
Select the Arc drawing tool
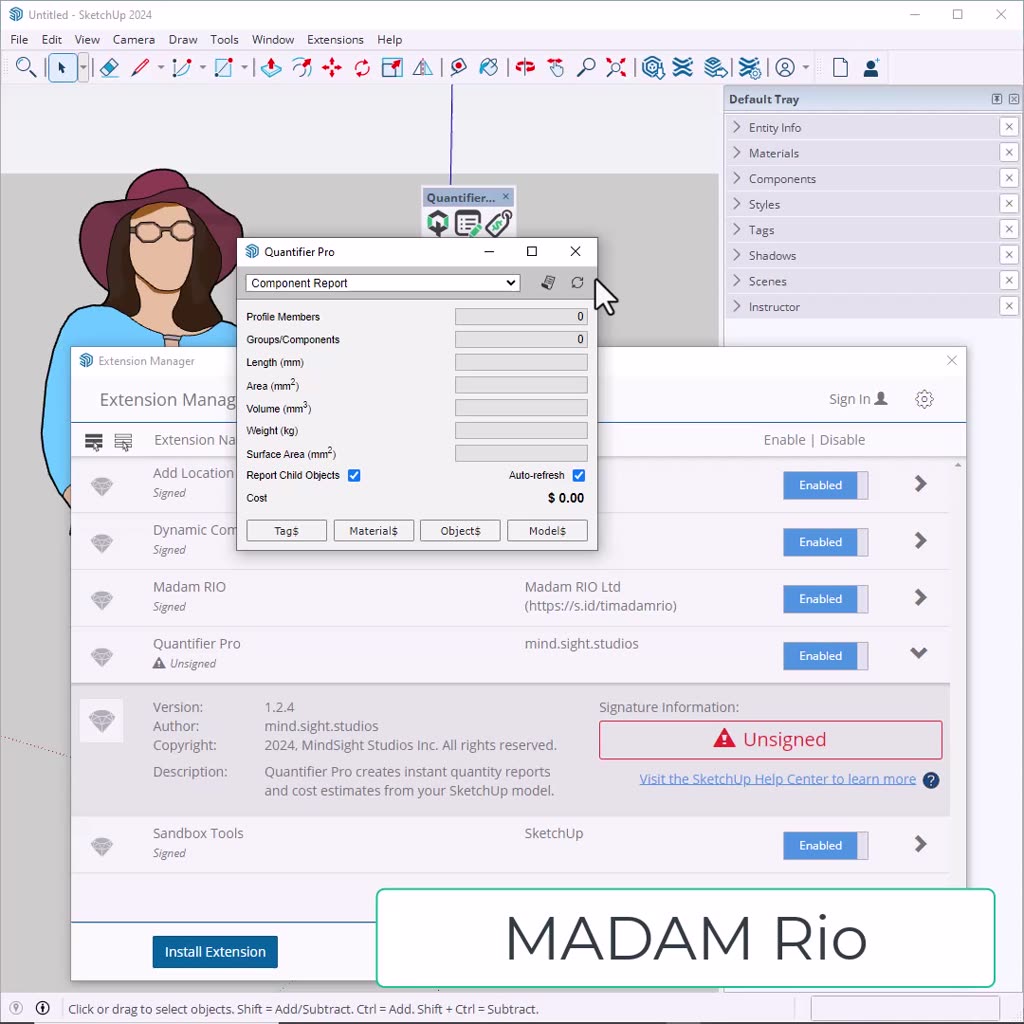coord(182,67)
